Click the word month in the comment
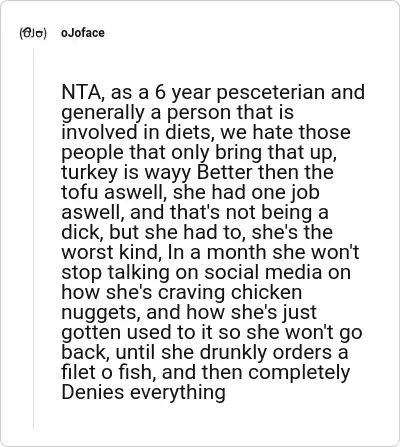Image resolution: width=400 pixels, height=447 pixels. click(237, 252)
